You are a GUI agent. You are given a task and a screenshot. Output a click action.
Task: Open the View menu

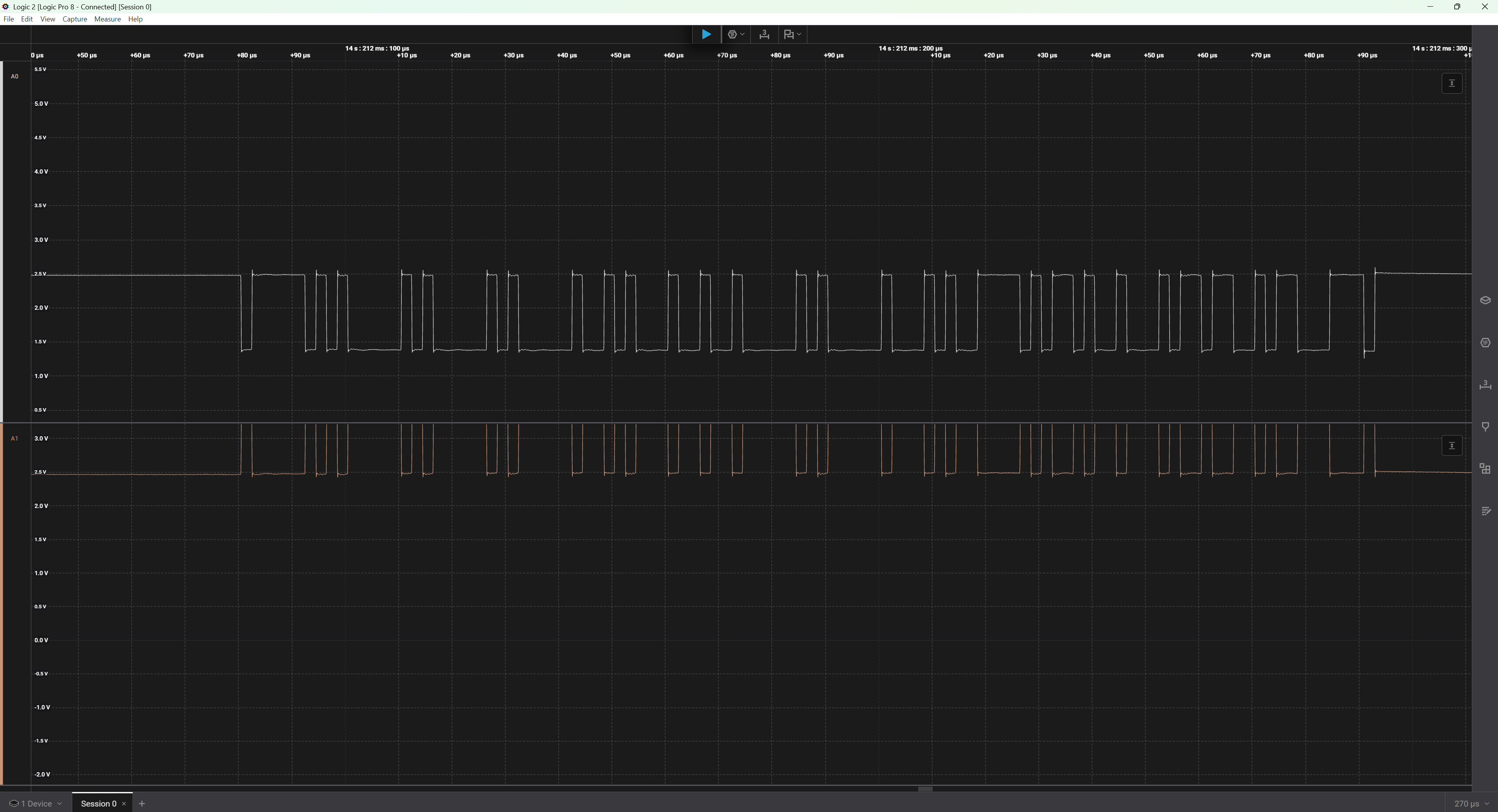click(48, 19)
